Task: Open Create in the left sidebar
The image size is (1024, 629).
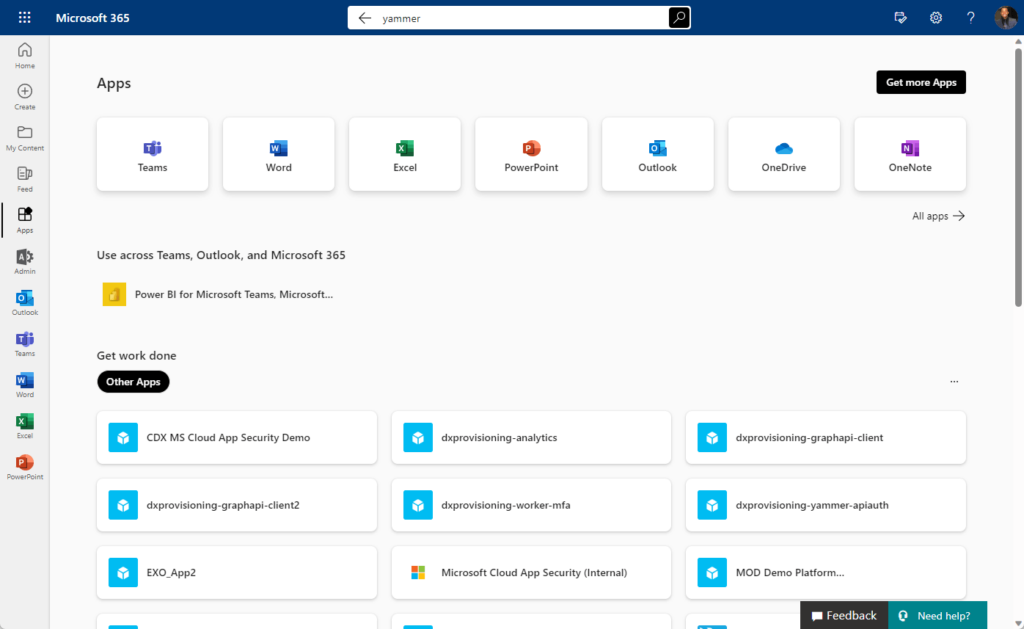Action: pyautogui.click(x=25, y=97)
